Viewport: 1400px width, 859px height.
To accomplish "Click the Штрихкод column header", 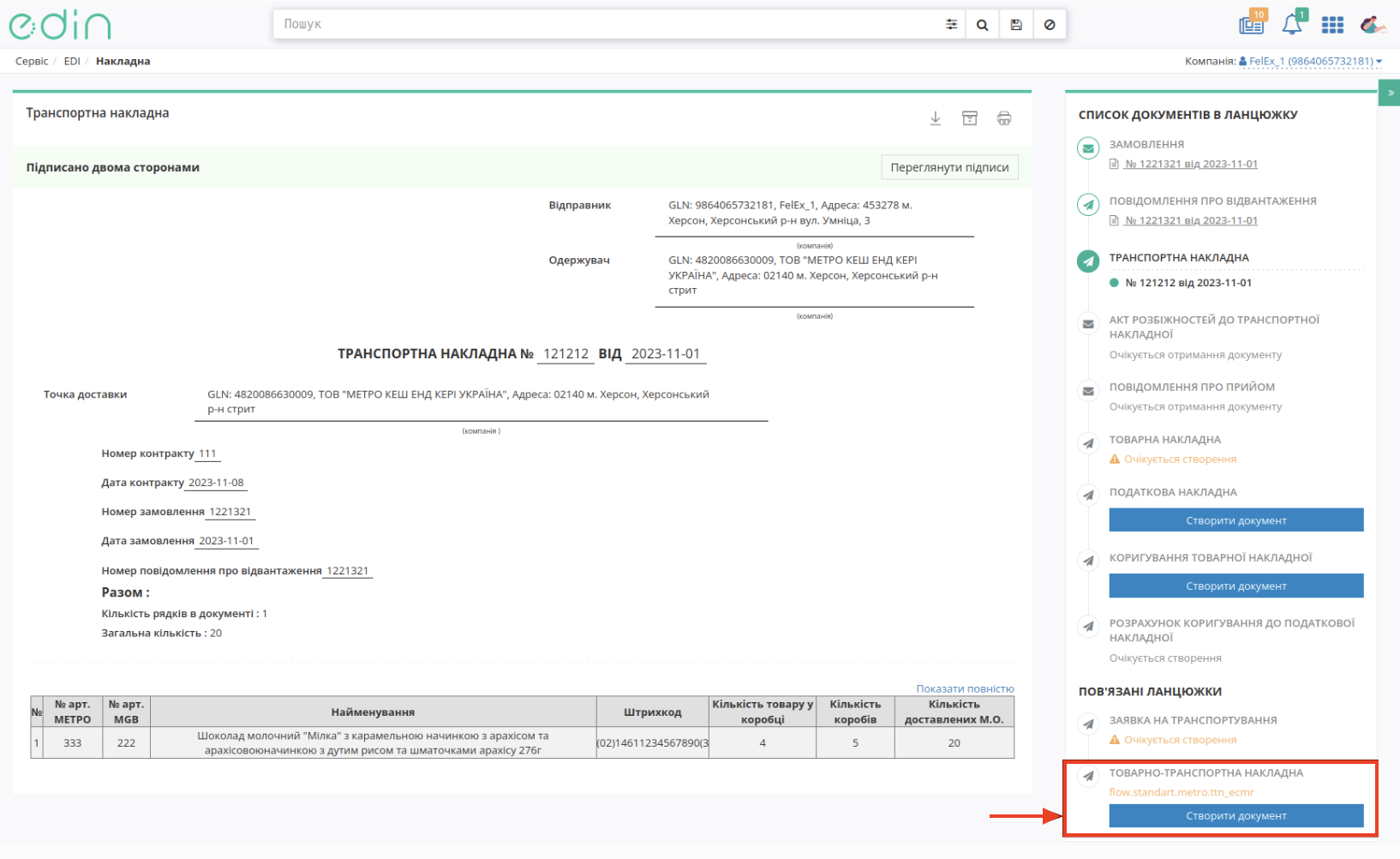I will 653,712.
